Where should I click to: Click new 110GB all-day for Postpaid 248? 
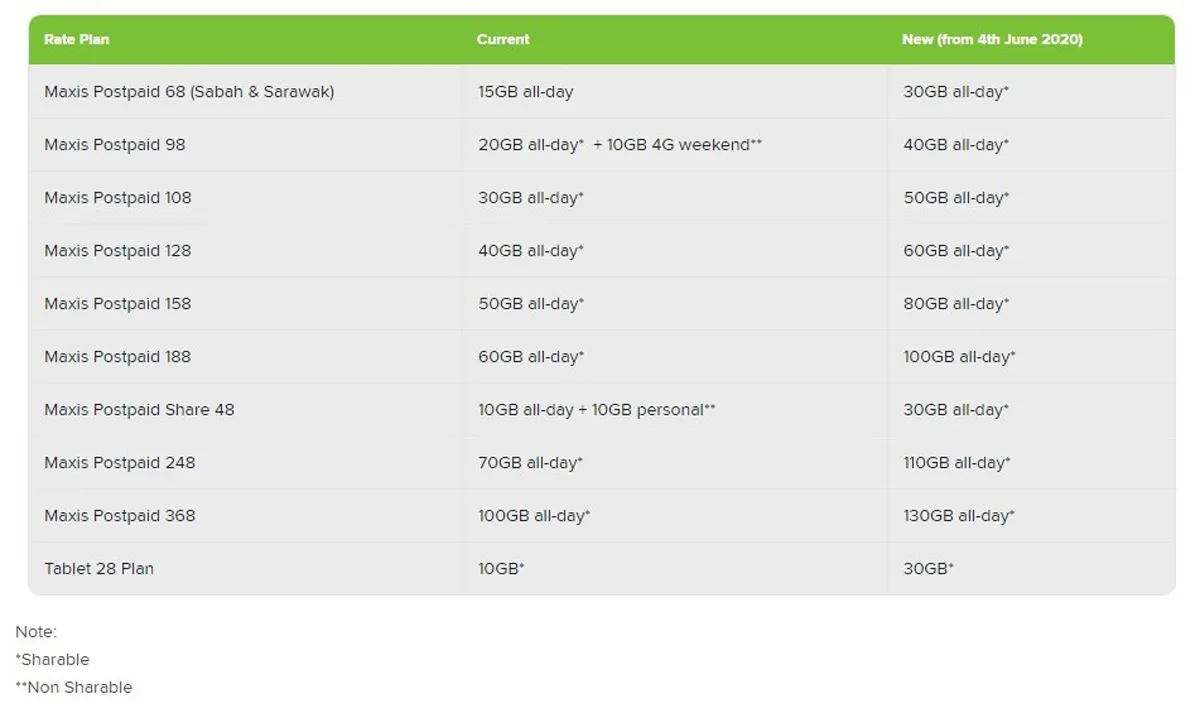[957, 463]
